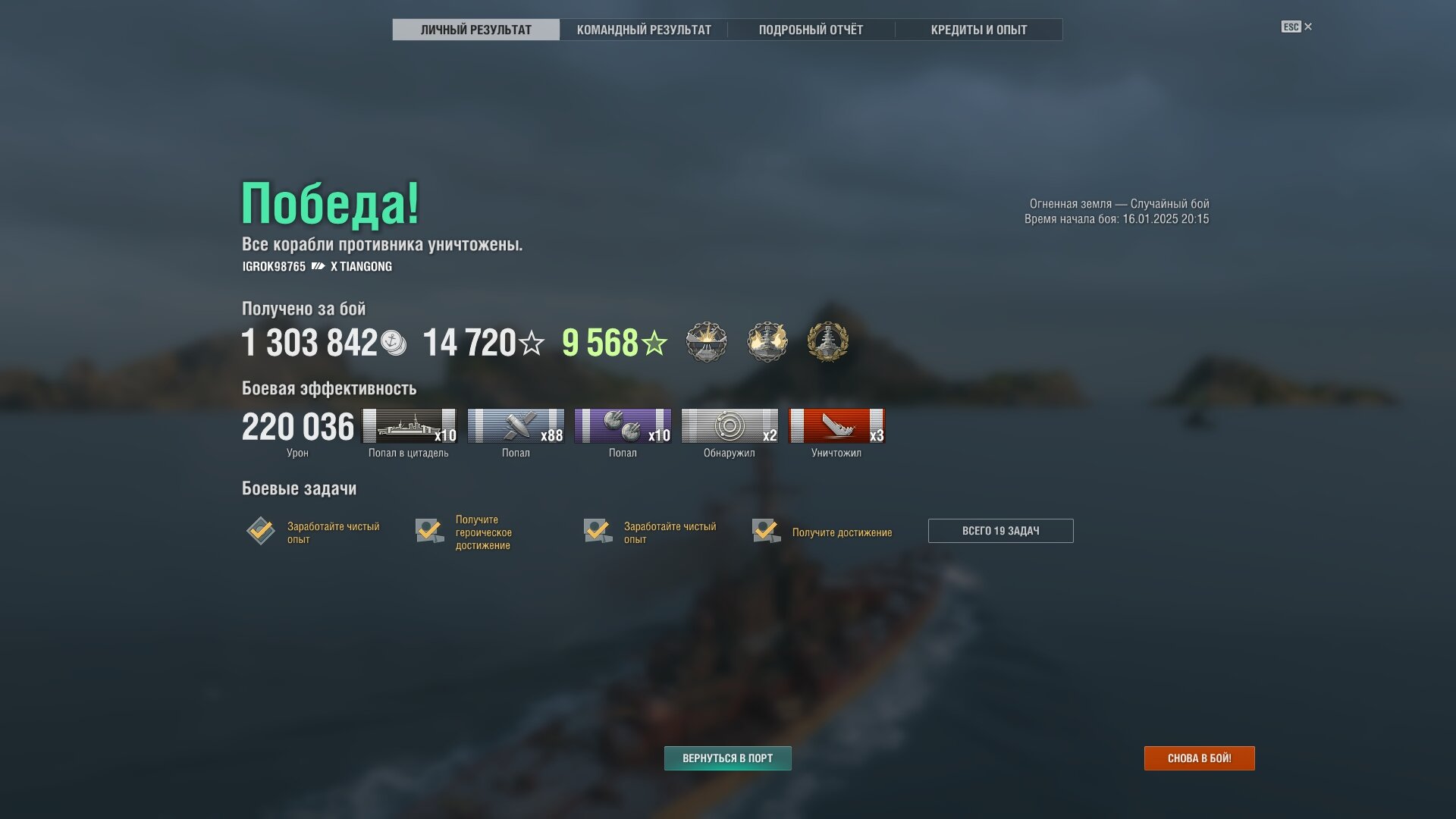Click the first achievement medal icon

706,342
